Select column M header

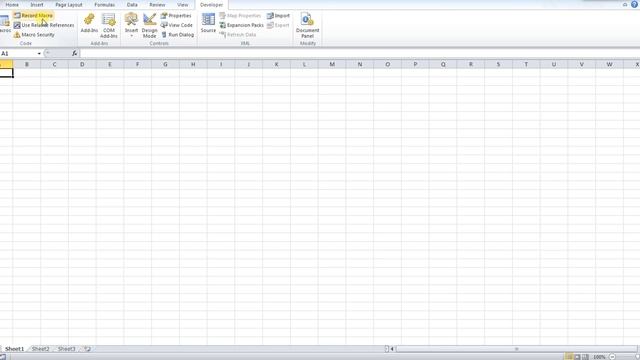pyautogui.click(x=332, y=64)
